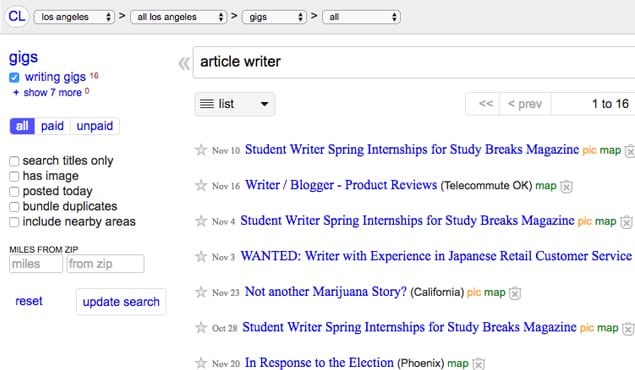635x370 pixels.
Task: Click the miles input field
Action: click(36, 264)
